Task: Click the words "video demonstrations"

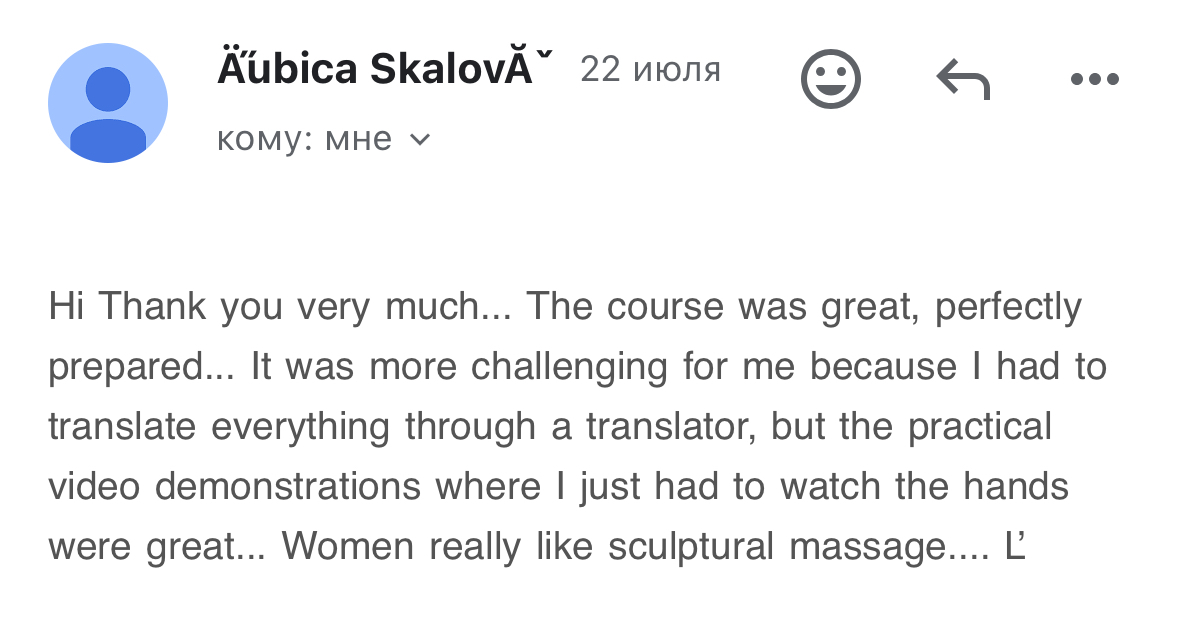Action: click(235, 487)
